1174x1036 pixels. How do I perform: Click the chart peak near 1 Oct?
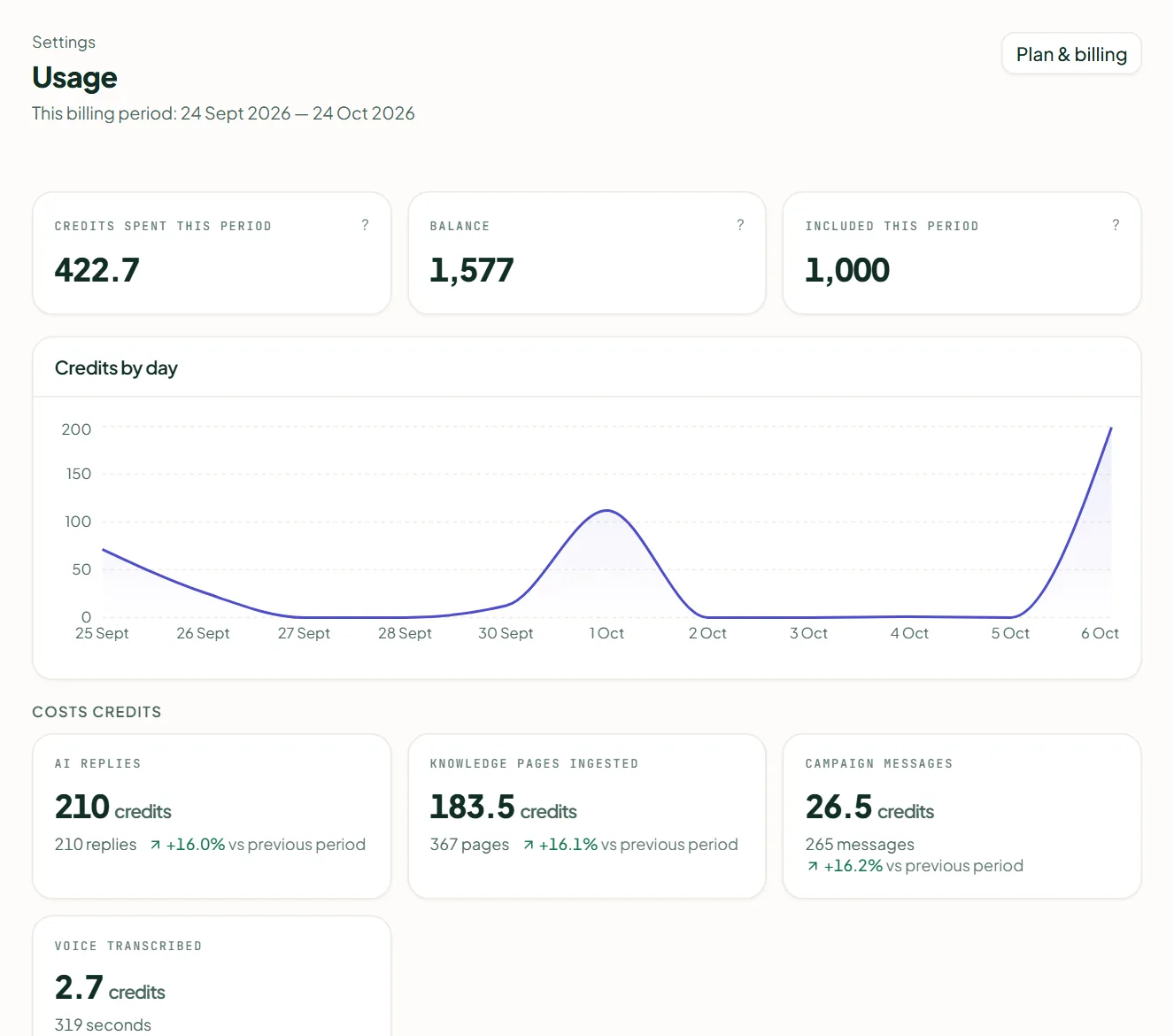[606, 510]
